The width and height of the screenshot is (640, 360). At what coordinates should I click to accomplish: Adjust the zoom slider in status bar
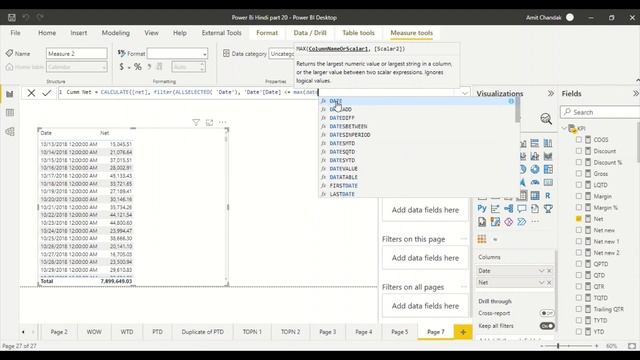tap(558, 346)
